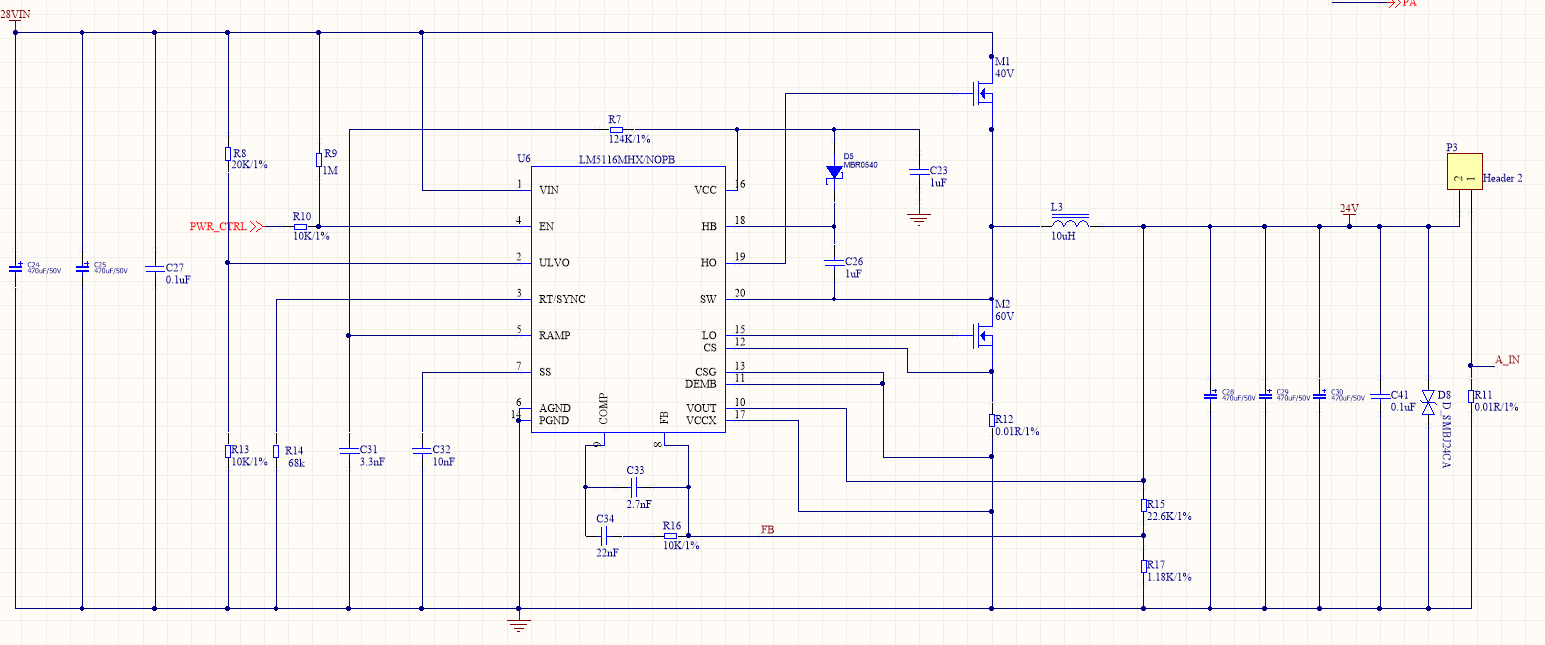Select sense resistor R12 symbol
This screenshot has width=1545, height=645.
[992, 420]
